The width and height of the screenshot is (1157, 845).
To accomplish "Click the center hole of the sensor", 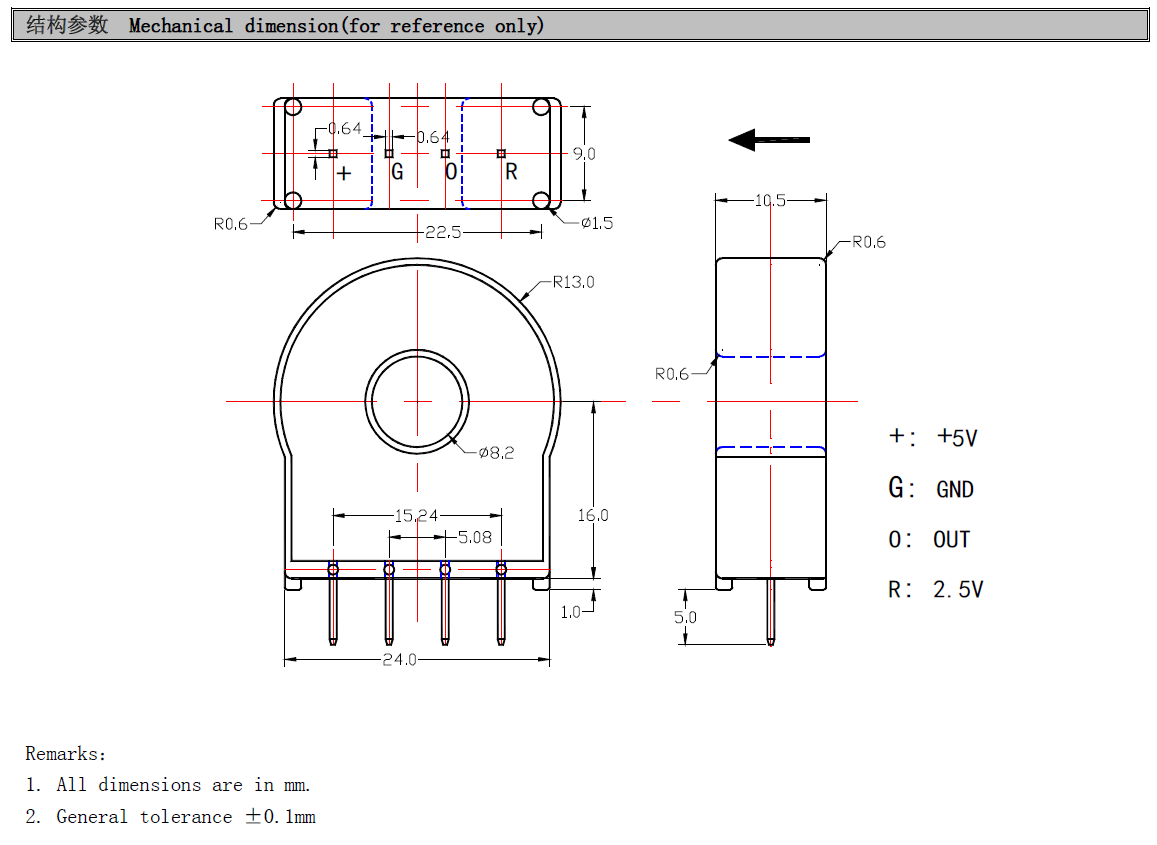I will click(417, 401).
